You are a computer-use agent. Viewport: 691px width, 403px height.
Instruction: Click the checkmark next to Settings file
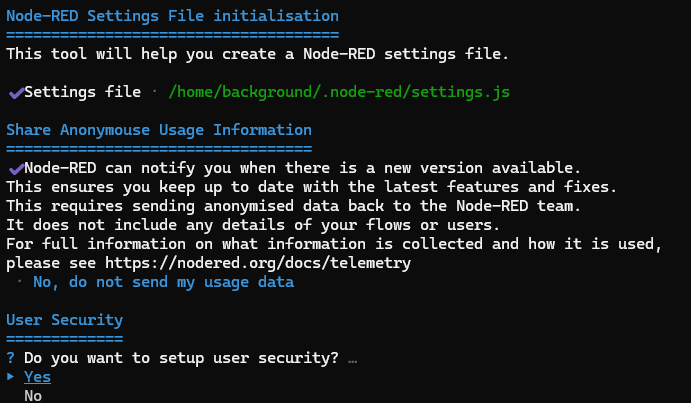click(16, 93)
